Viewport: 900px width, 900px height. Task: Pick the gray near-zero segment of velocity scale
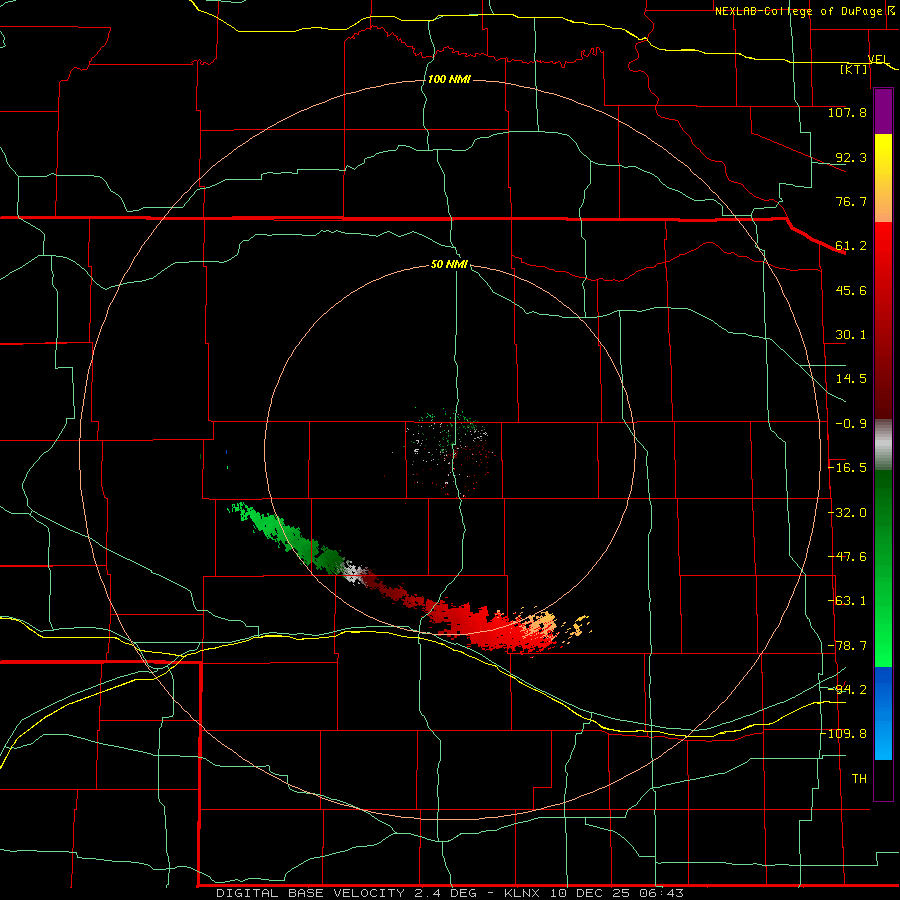coord(883,443)
